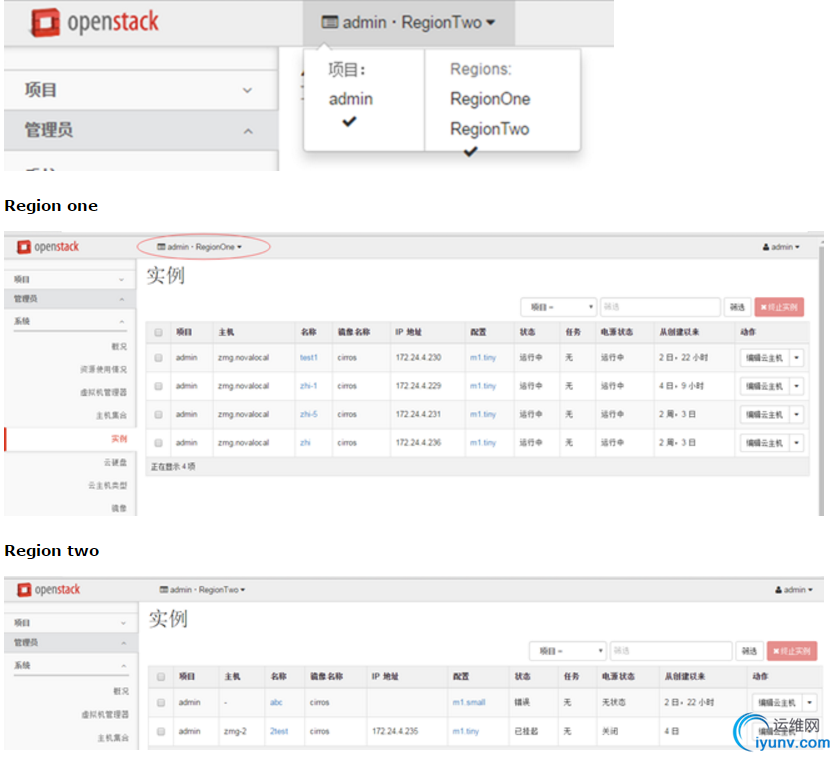Select RegionTwo in the Regions menu
Image resolution: width=836 pixels, height=759 pixels.
[x=489, y=129]
